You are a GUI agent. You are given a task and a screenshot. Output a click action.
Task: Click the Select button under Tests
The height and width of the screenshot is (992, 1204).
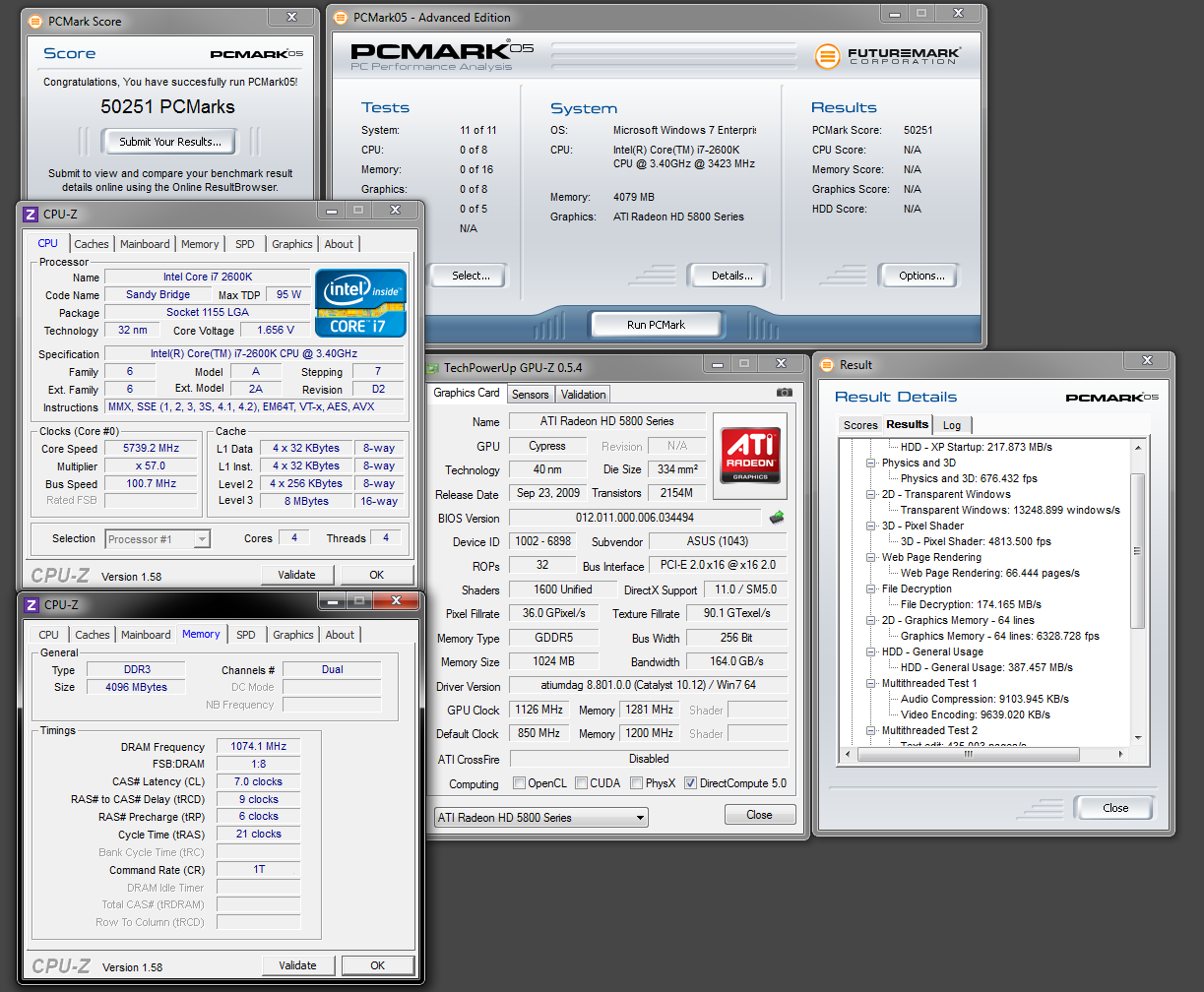(471, 276)
